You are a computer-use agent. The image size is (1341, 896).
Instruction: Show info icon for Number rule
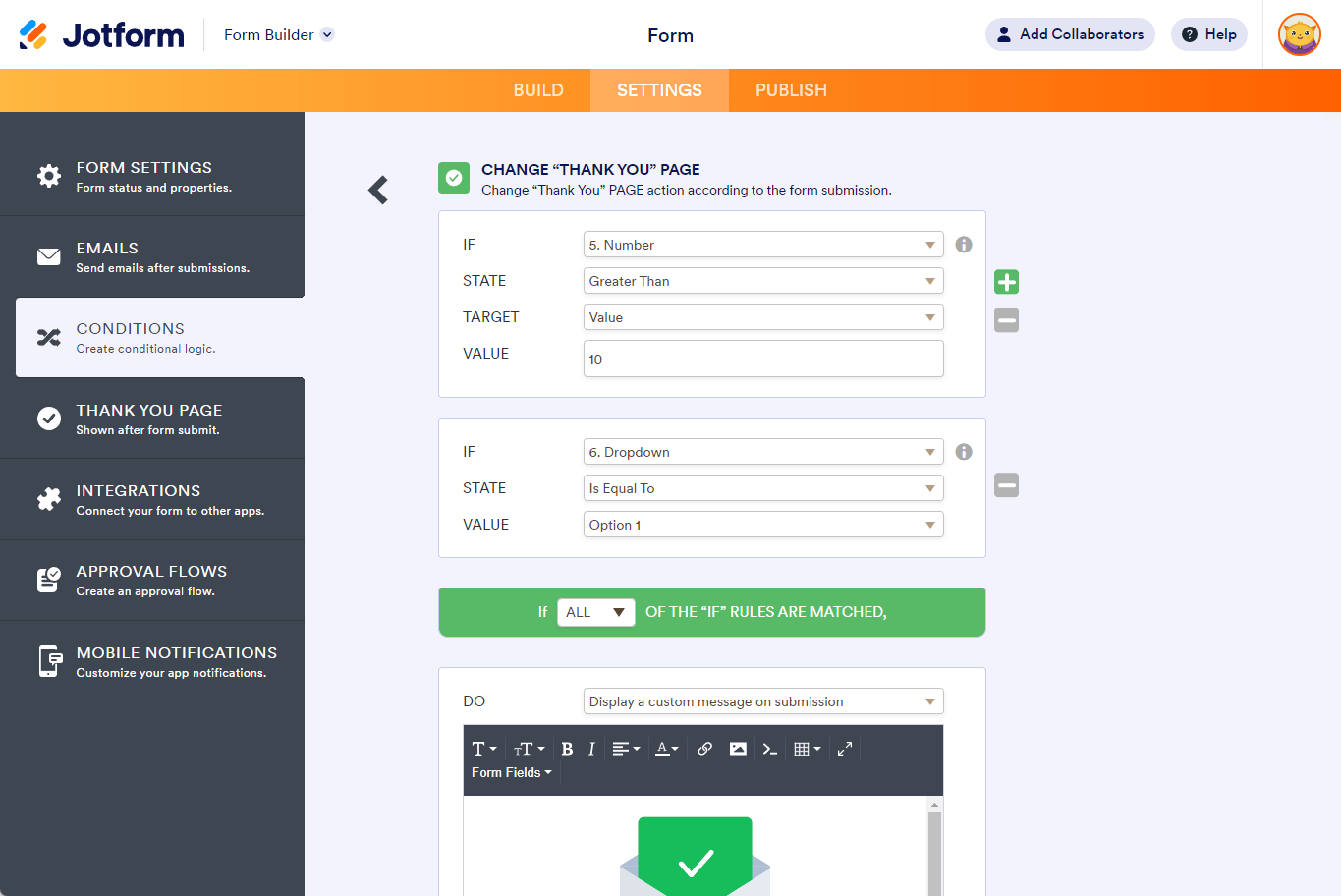pyautogui.click(x=964, y=245)
